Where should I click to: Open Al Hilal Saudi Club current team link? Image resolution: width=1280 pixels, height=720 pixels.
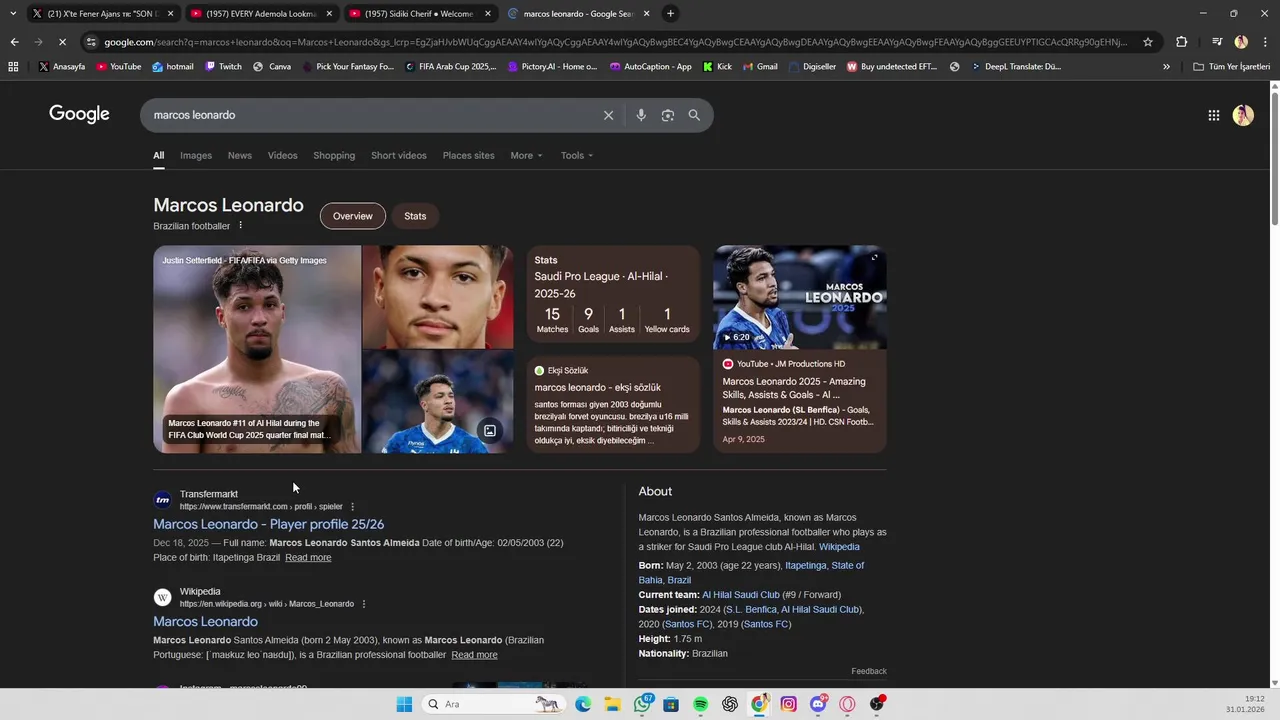click(x=741, y=595)
